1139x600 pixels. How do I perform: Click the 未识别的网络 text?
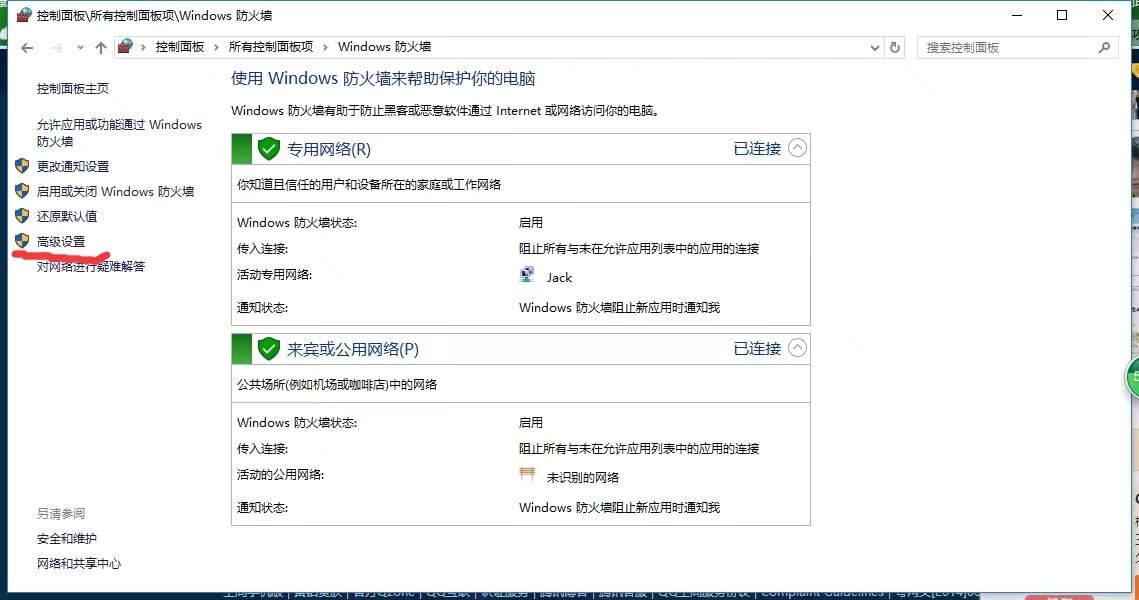pos(583,477)
